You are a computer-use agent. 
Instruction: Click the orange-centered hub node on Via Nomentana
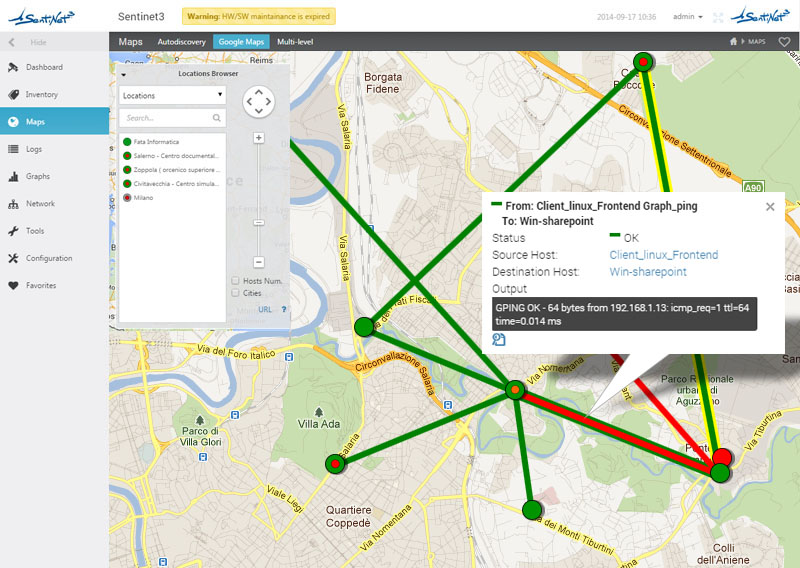pos(515,389)
